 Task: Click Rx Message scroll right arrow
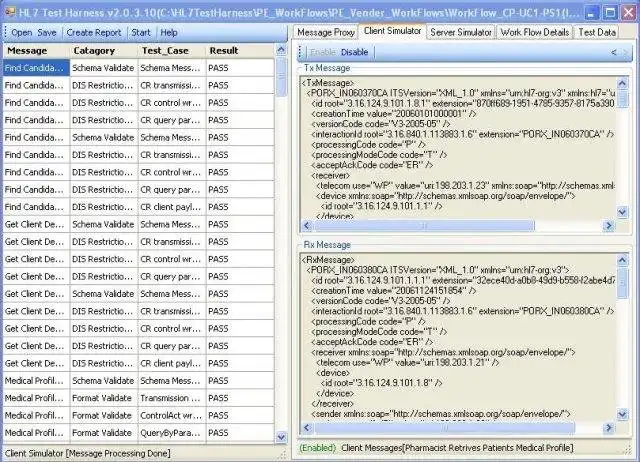tap(609, 428)
